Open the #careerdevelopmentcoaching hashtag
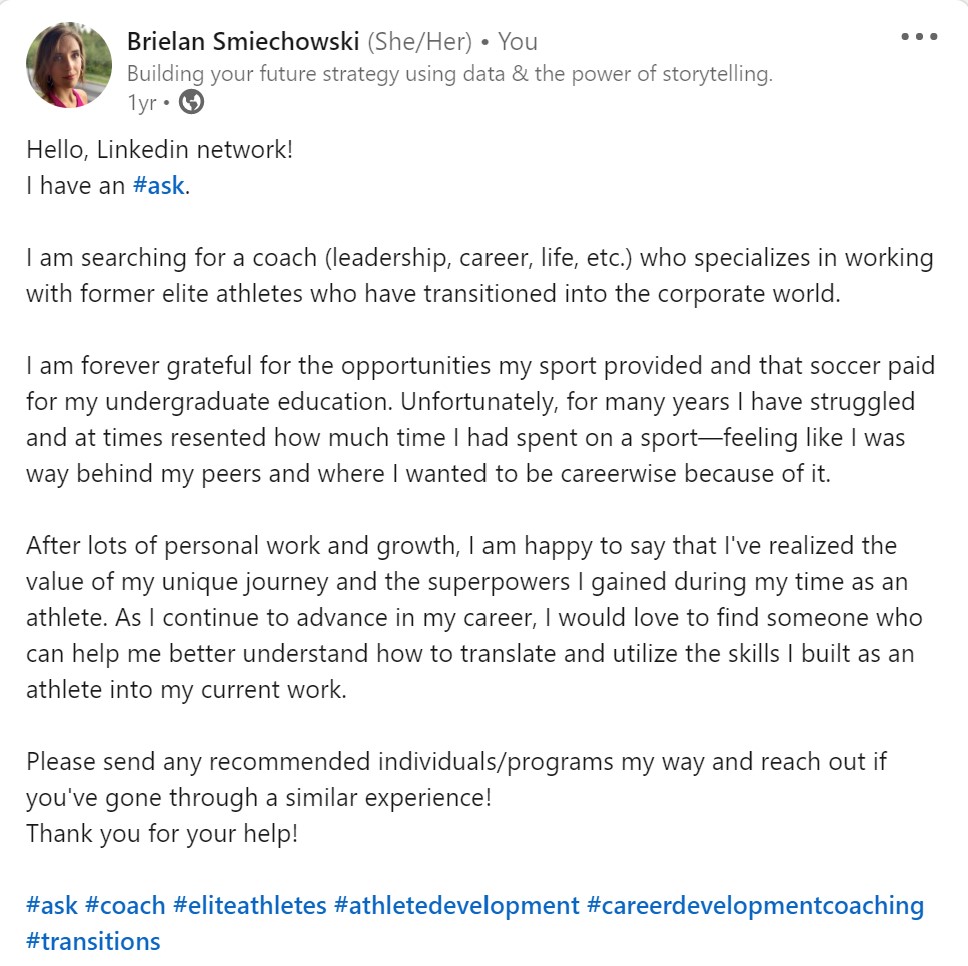 click(755, 906)
